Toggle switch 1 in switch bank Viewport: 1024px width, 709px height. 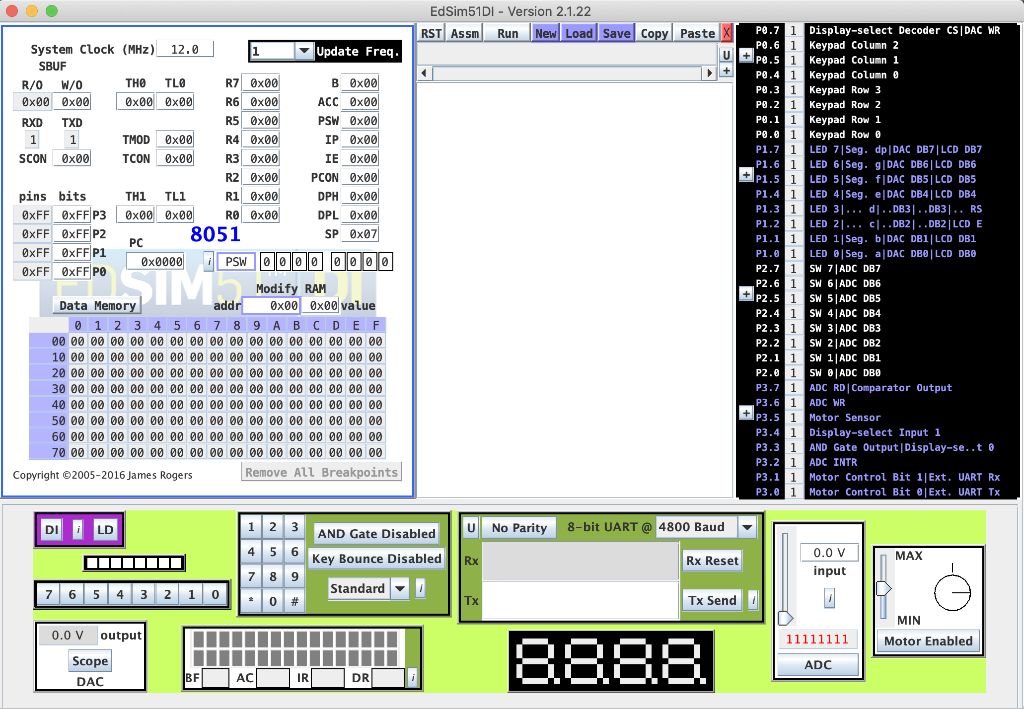coord(191,595)
